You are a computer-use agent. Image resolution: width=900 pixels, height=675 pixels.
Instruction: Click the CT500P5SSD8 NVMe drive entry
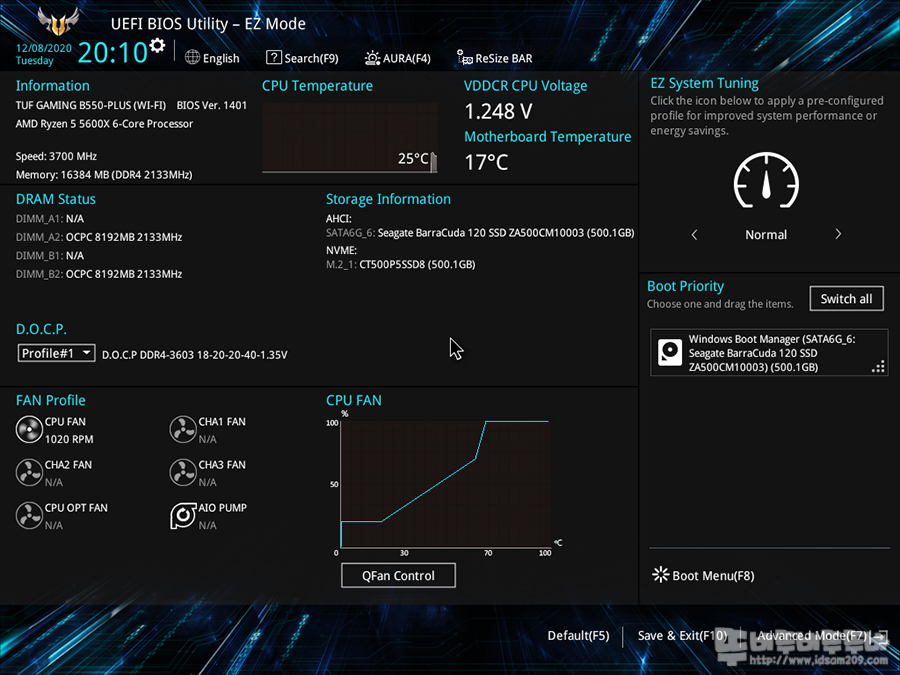[401, 265]
